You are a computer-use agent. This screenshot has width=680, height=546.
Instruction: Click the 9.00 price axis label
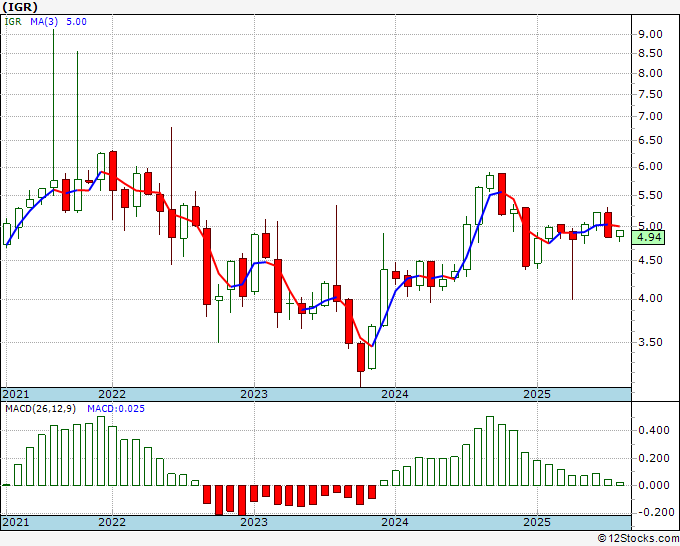click(650, 34)
